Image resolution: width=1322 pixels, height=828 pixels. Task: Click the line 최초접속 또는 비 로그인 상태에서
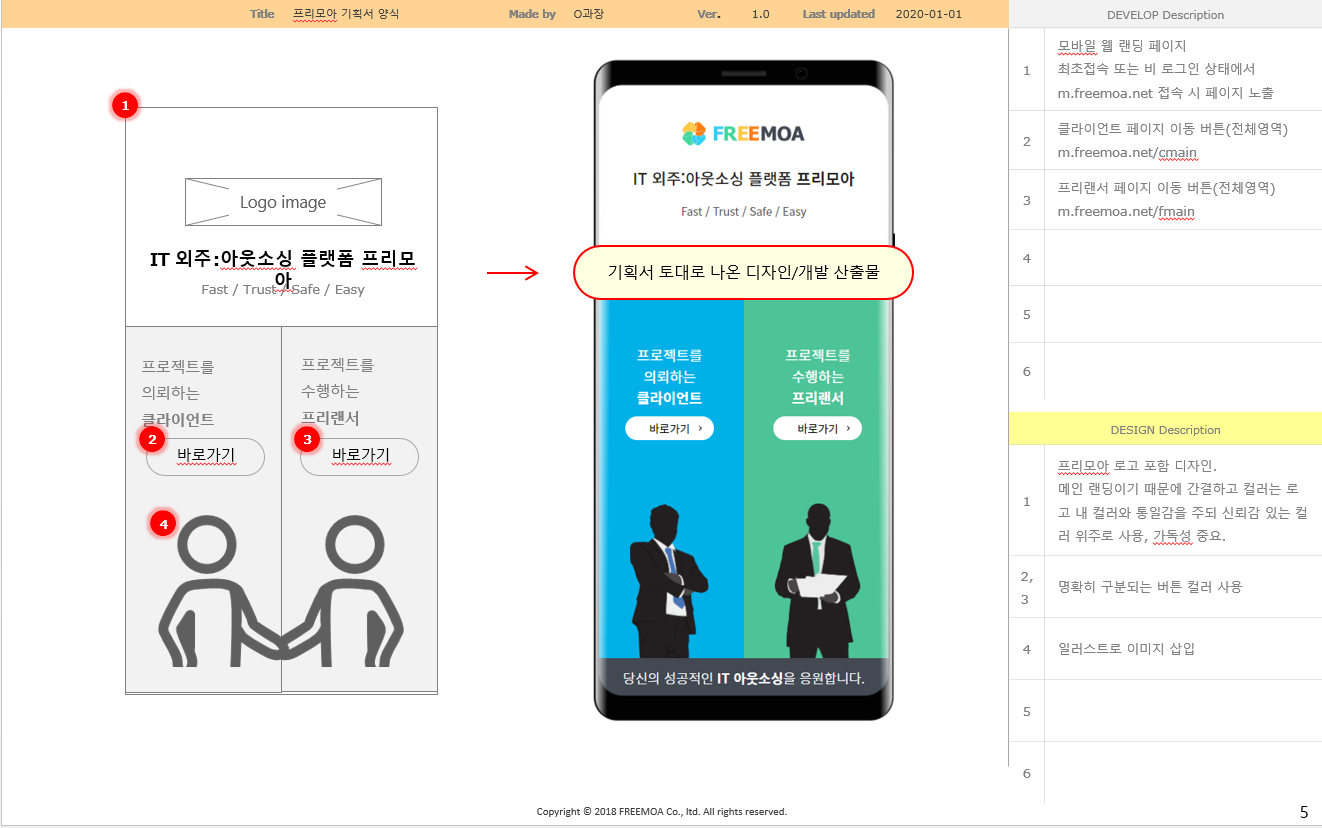coord(1156,69)
